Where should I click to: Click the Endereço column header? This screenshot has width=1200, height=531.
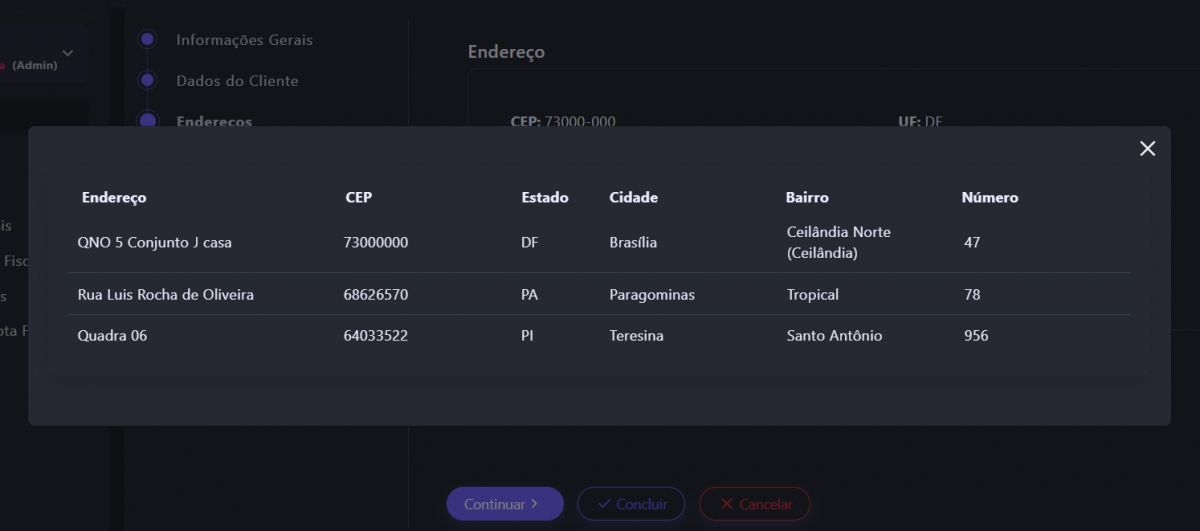pos(114,198)
